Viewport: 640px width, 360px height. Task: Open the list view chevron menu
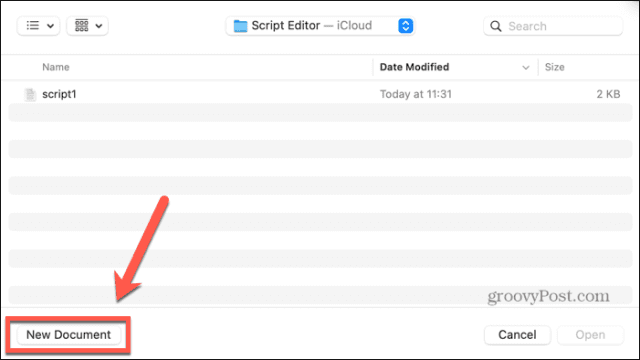pyautogui.click(x=50, y=26)
